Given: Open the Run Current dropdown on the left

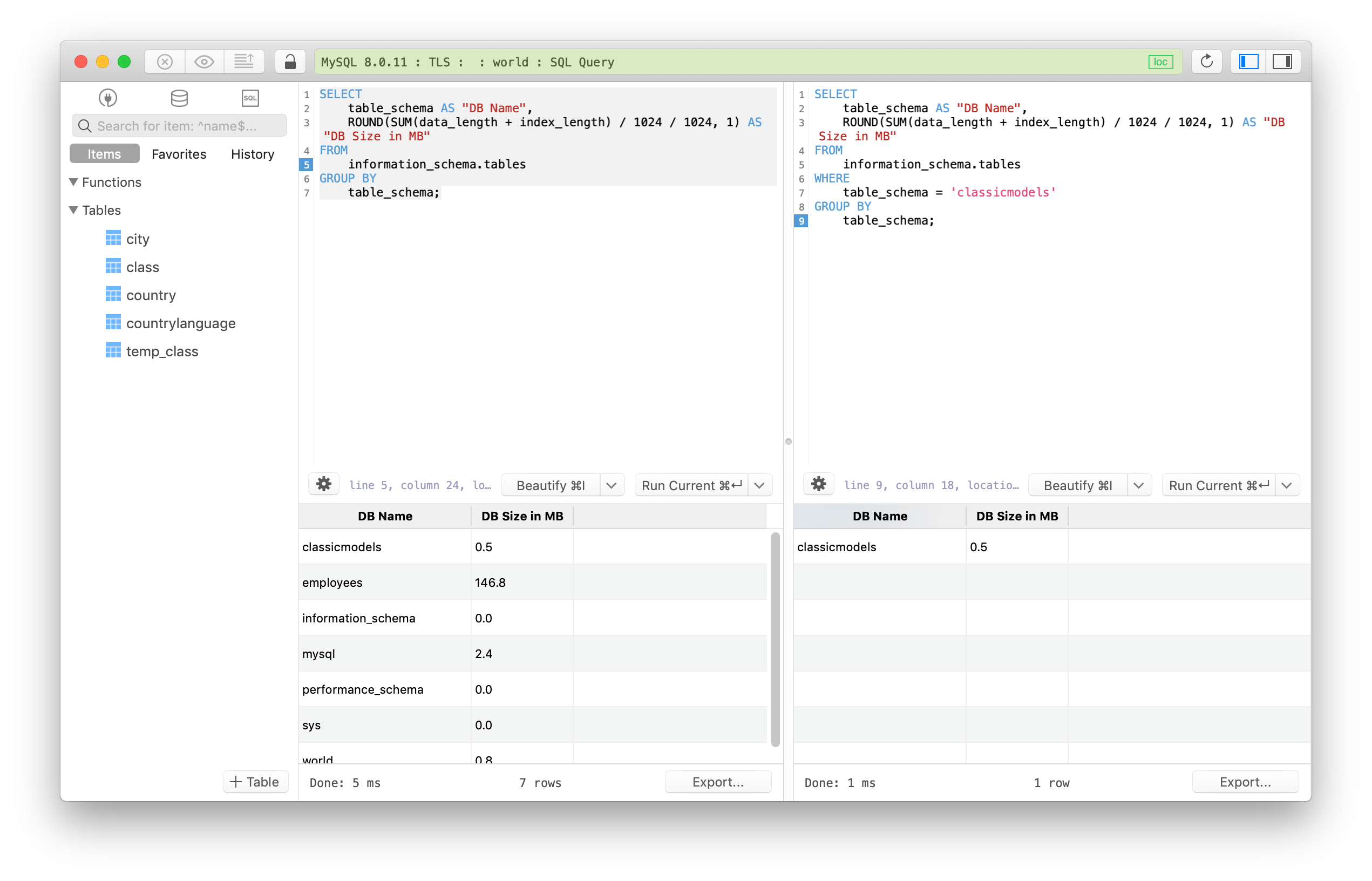Looking at the screenshot, I should click(x=759, y=485).
